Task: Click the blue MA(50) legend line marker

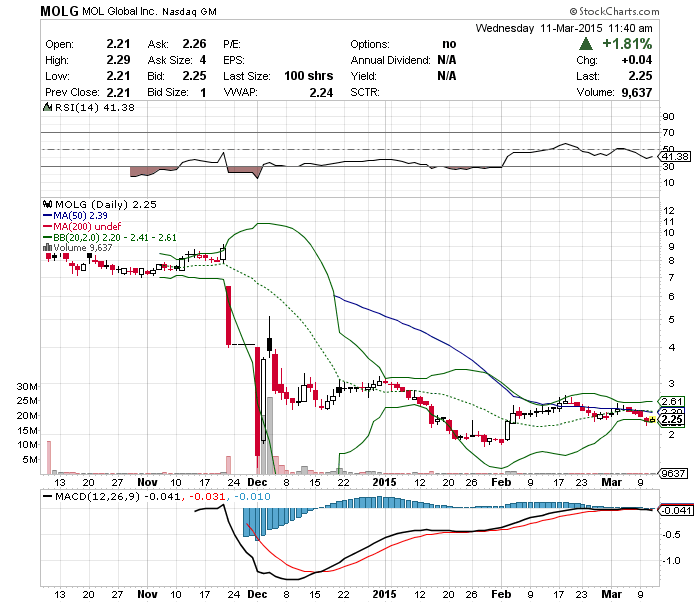Action: (x=48, y=216)
